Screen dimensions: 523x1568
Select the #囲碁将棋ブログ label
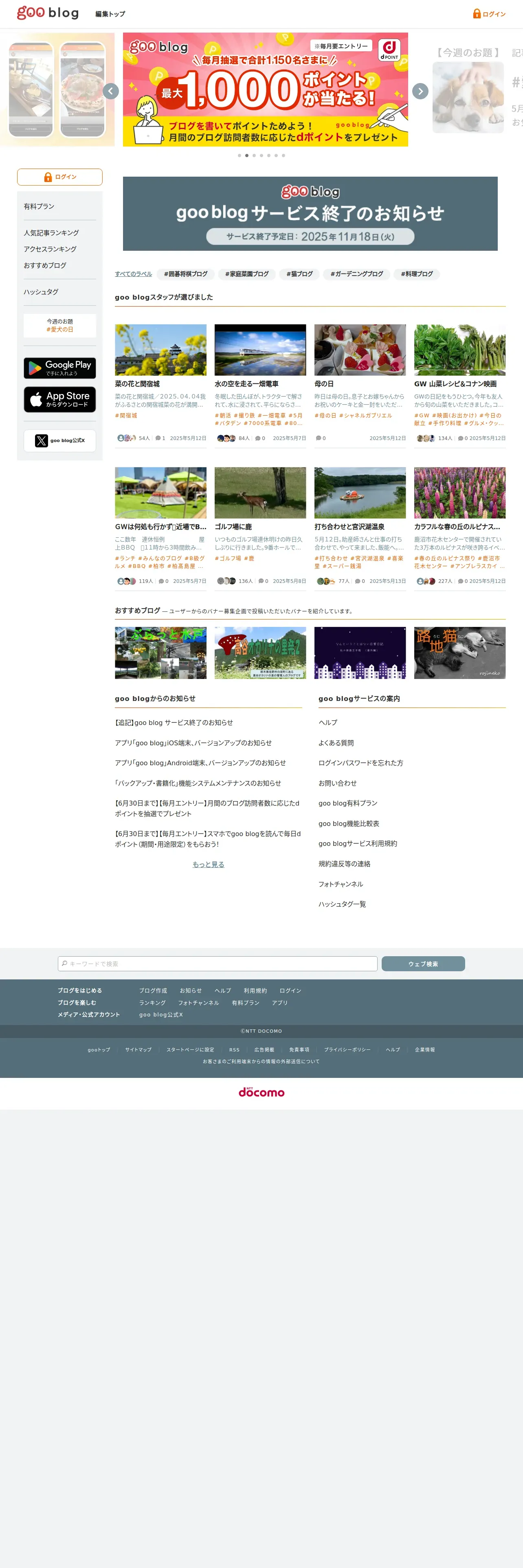click(186, 274)
